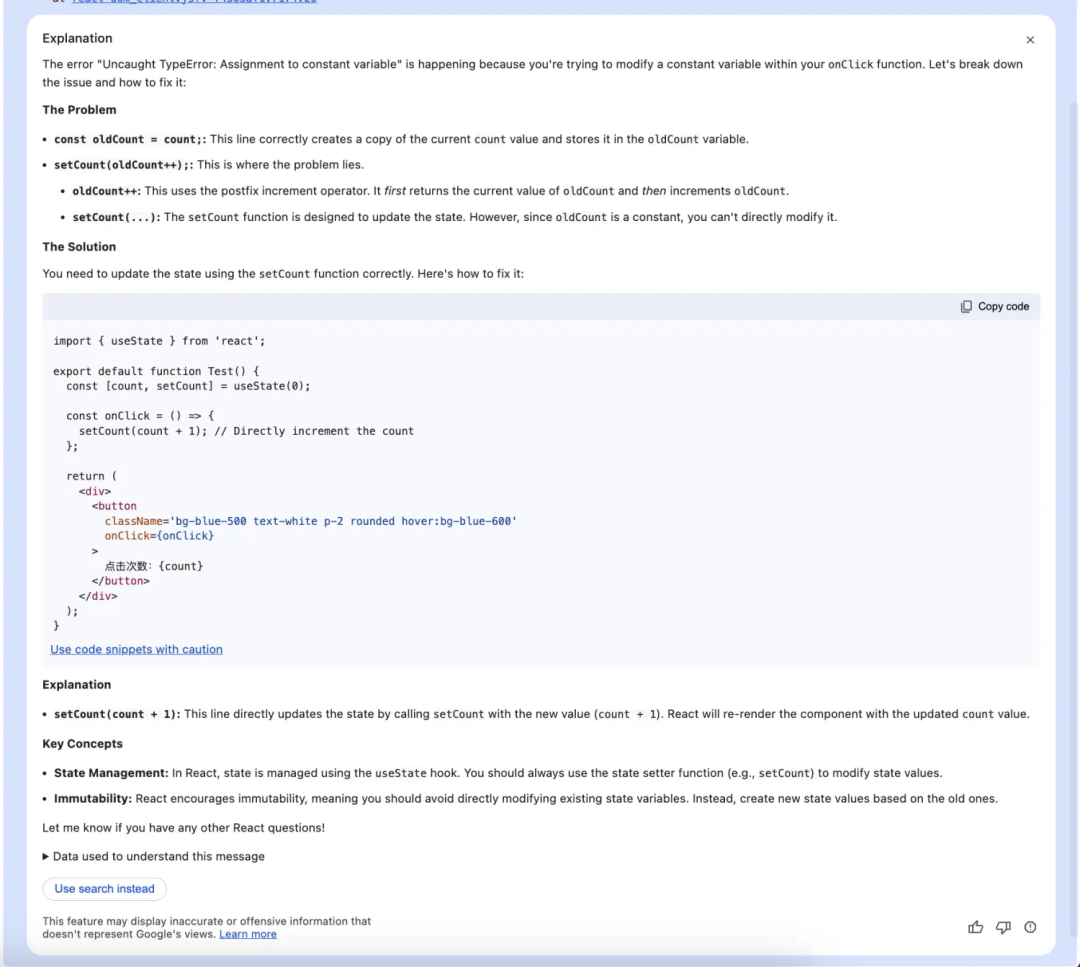This screenshot has height=967, width=1080.
Task: Expand 'Data used to understand this message'
Action: [x=153, y=856]
